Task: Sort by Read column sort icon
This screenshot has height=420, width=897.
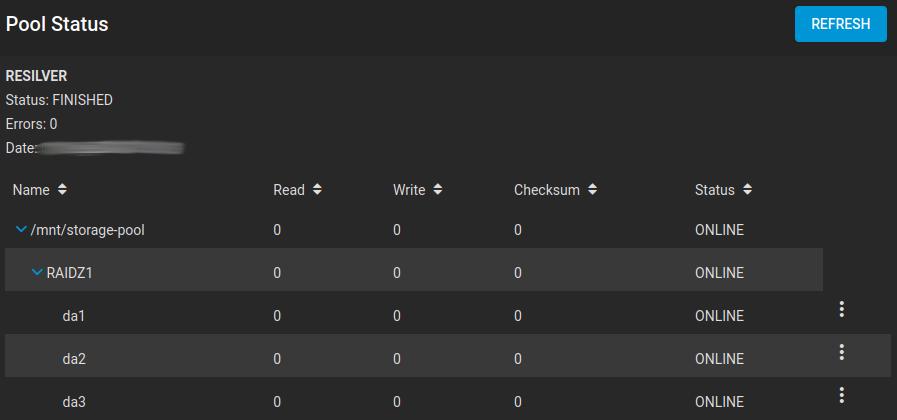Action: coord(317,190)
